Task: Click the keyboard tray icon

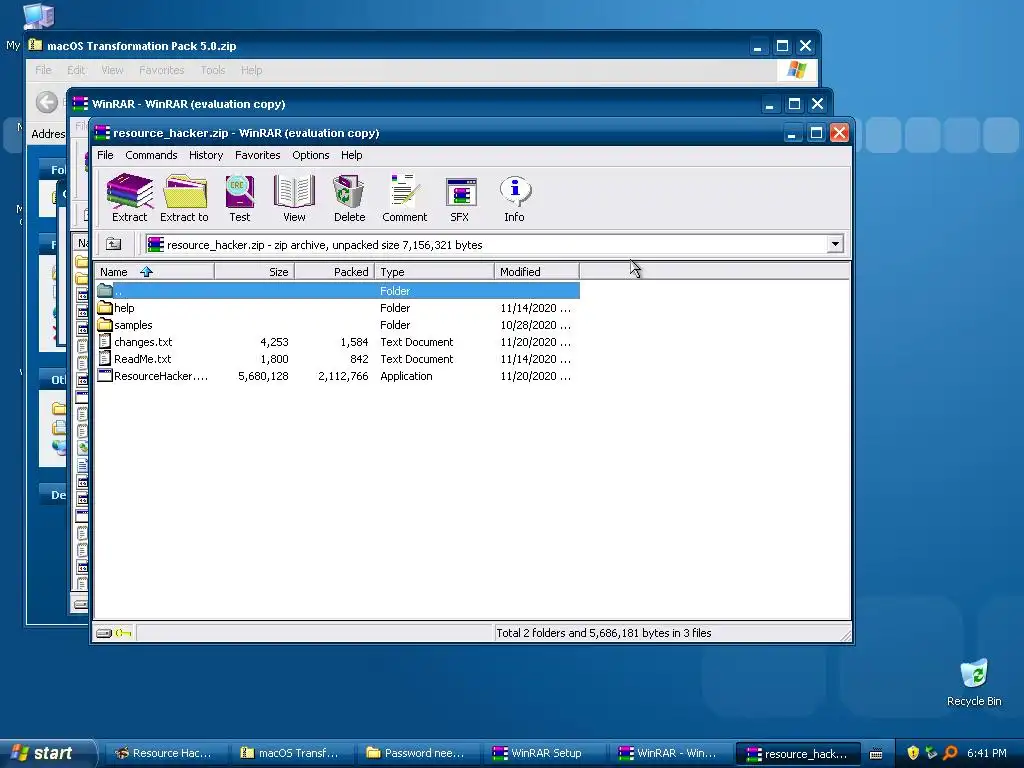Action: click(x=876, y=754)
